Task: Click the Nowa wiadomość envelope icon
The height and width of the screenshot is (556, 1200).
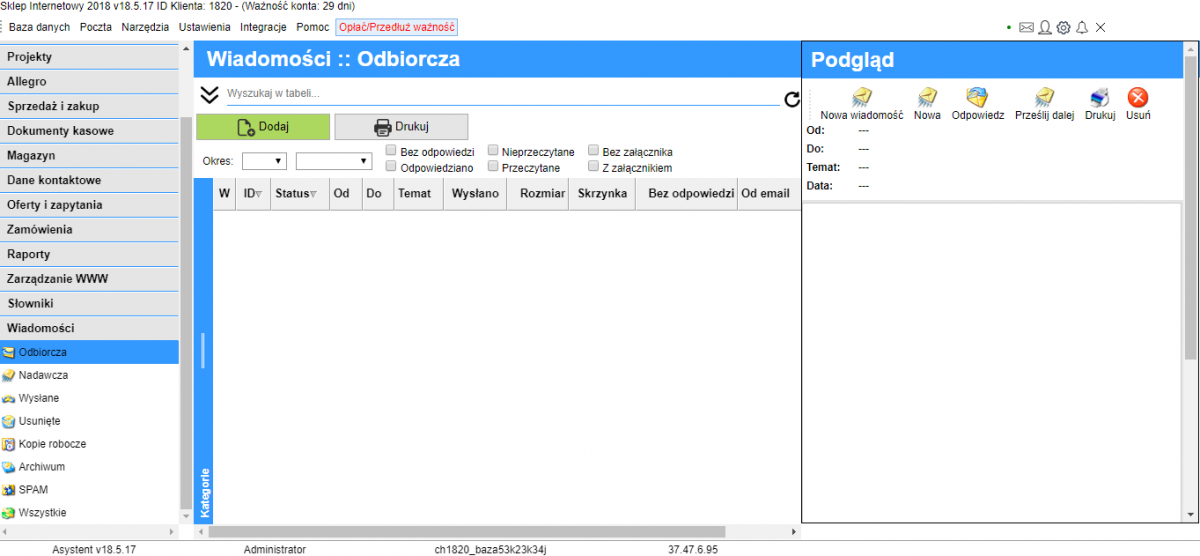Action: 862,97
